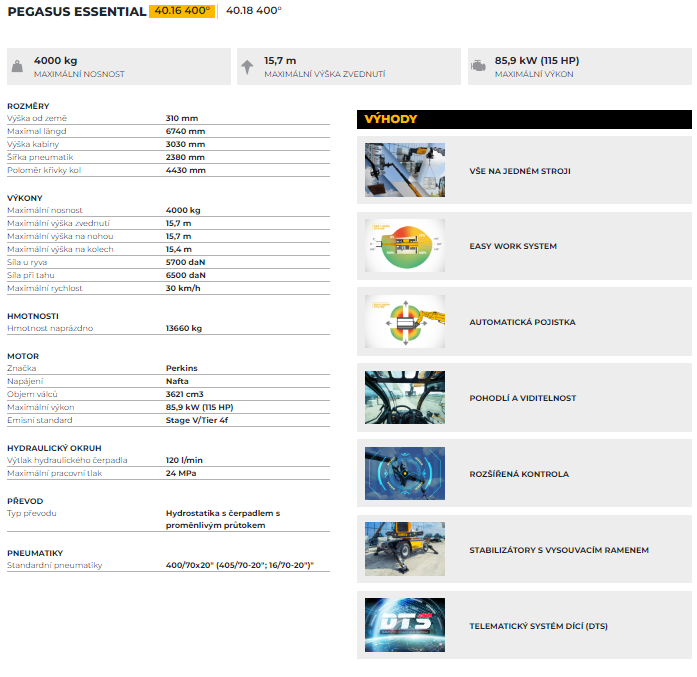Click TELEMATICKÝ SYSTÉM DÍCÍ (DTS) label

(538, 626)
